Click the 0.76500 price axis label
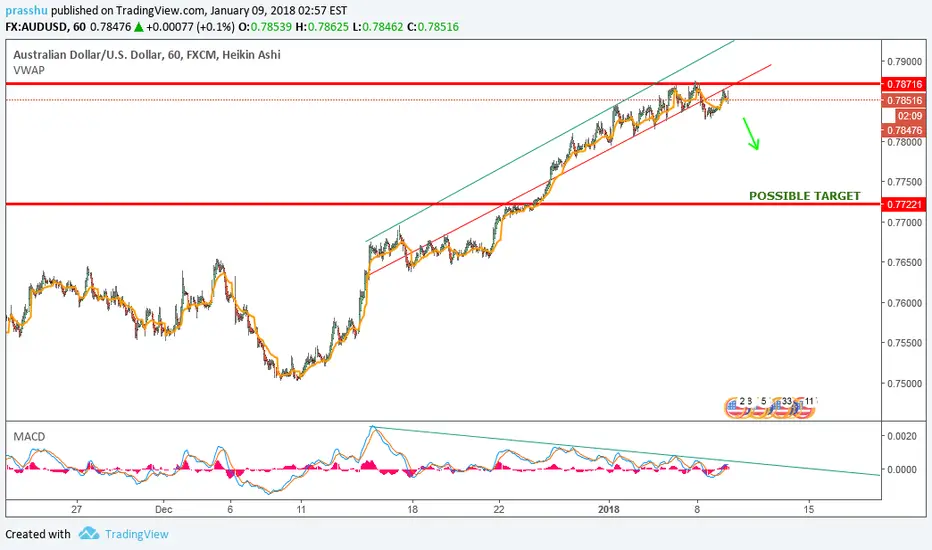Screen dimensions: 932x550 [x=905, y=262]
